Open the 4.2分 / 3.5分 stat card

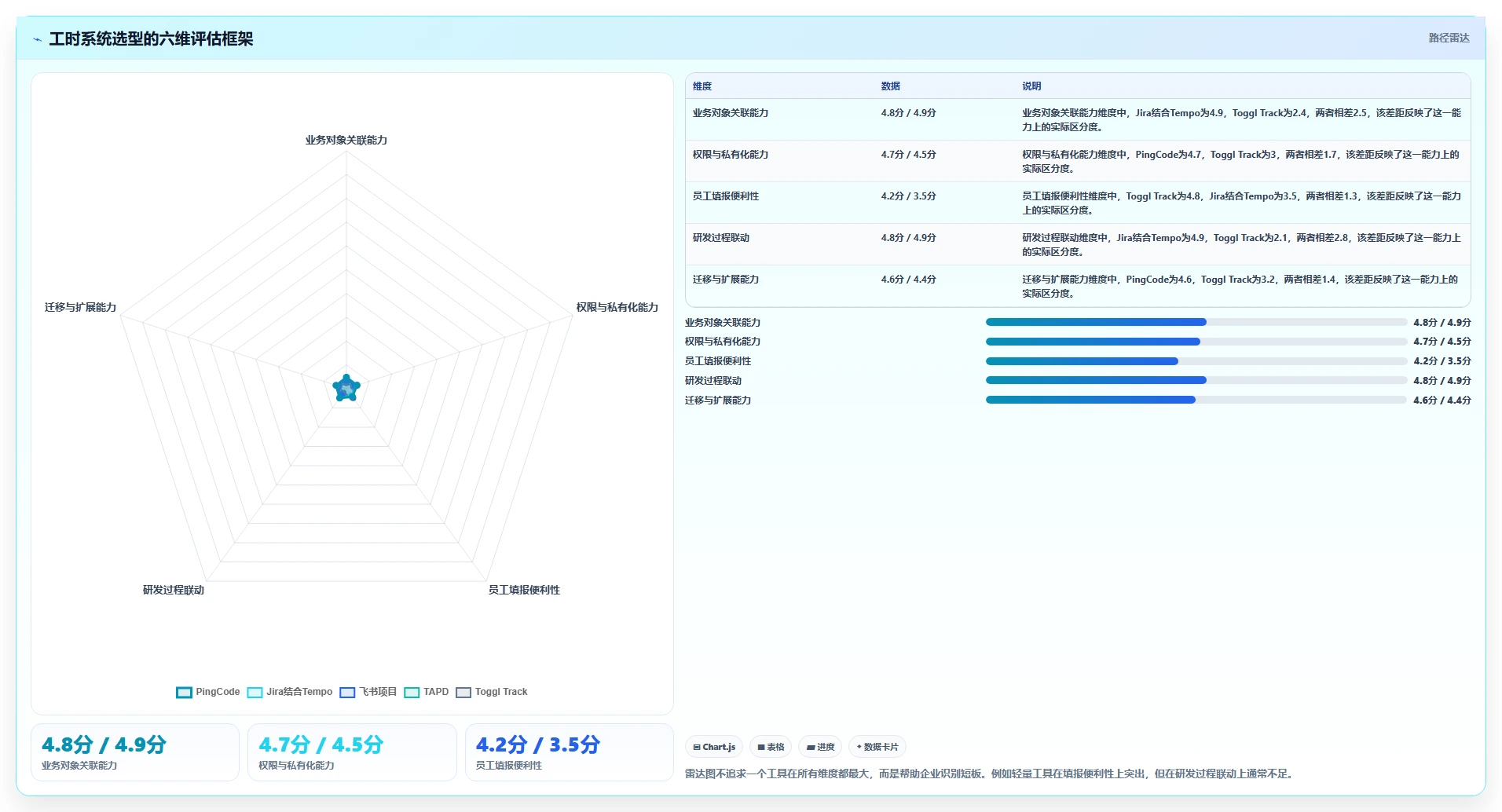coord(570,752)
